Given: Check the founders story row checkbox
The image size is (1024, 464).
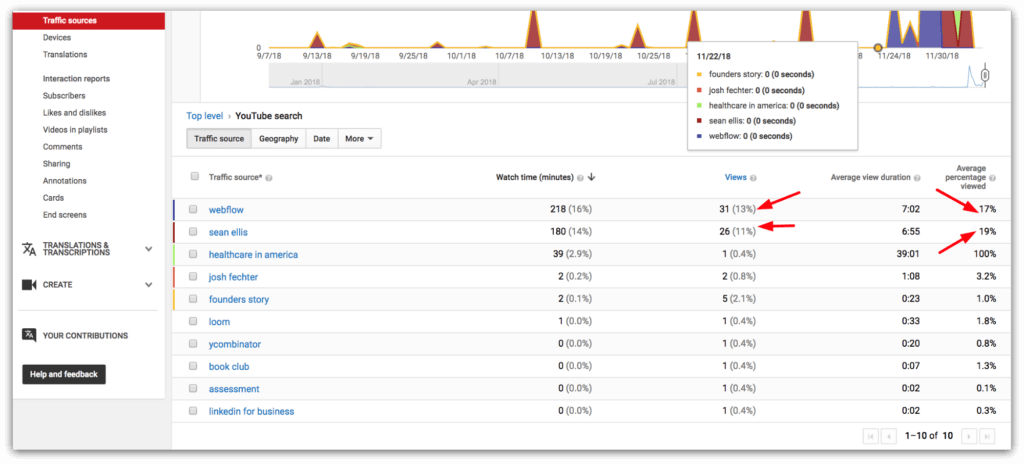Looking at the screenshot, I should point(193,299).
